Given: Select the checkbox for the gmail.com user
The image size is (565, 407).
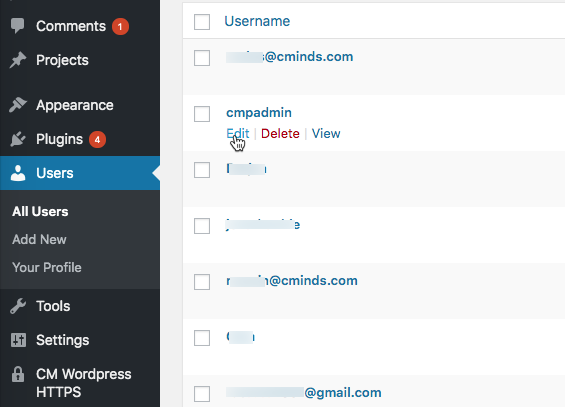Looking at the screenshot, I should pyautogui.click(x=202, y=394).
